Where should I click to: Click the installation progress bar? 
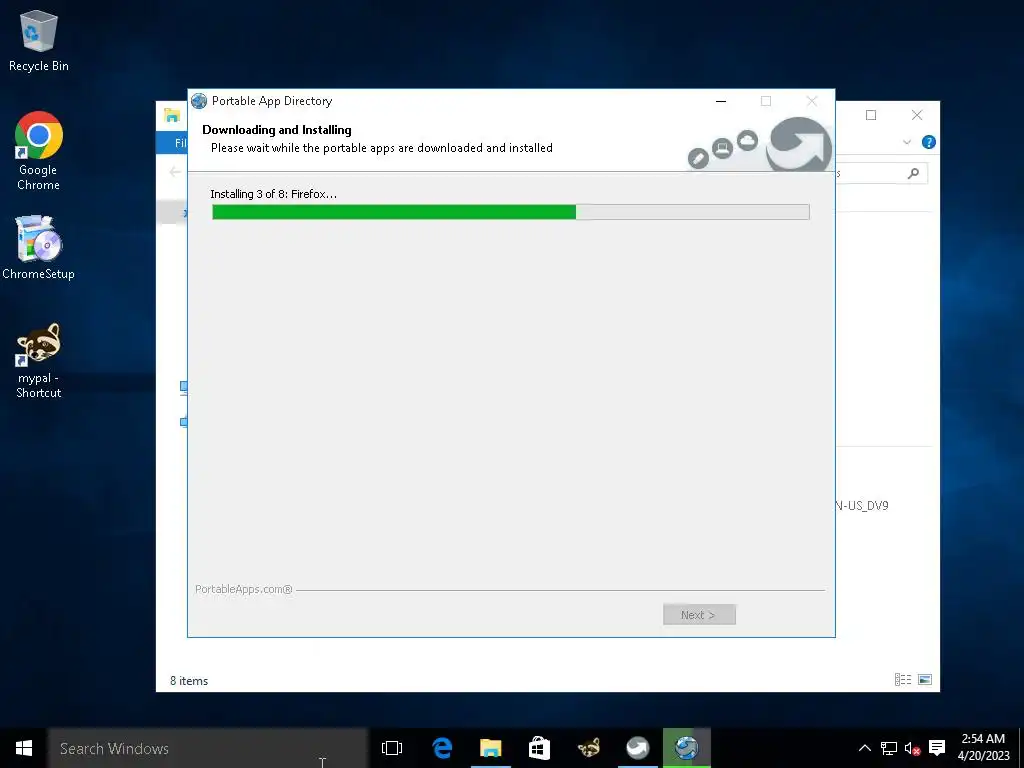pos(511,212)
